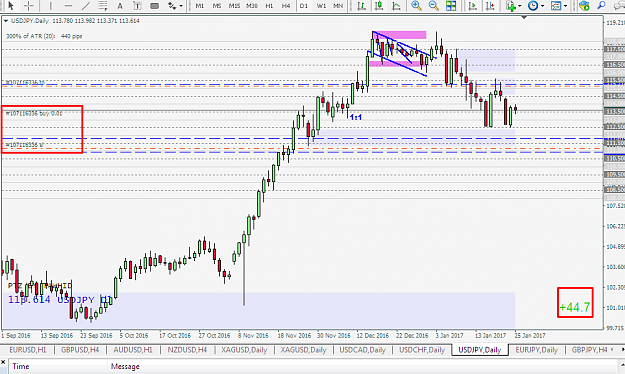Viewport: 625px width, 374px height.
Task: Open the GBPUSD,H4 chart tab
Action: (x=80, y=350)
